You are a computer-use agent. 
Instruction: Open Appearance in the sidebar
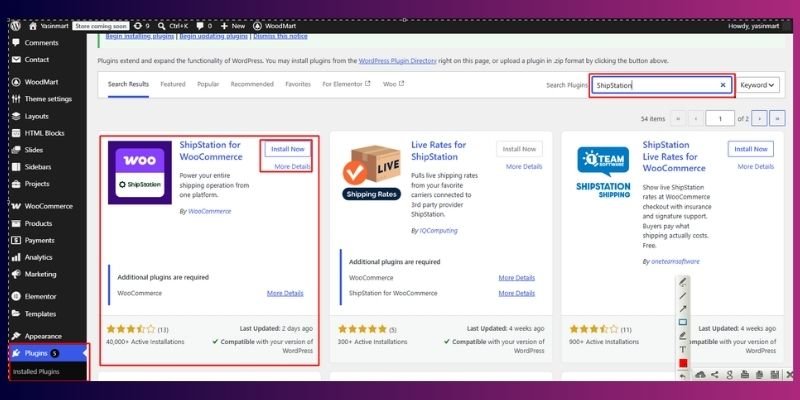click(x=43, y=336)
